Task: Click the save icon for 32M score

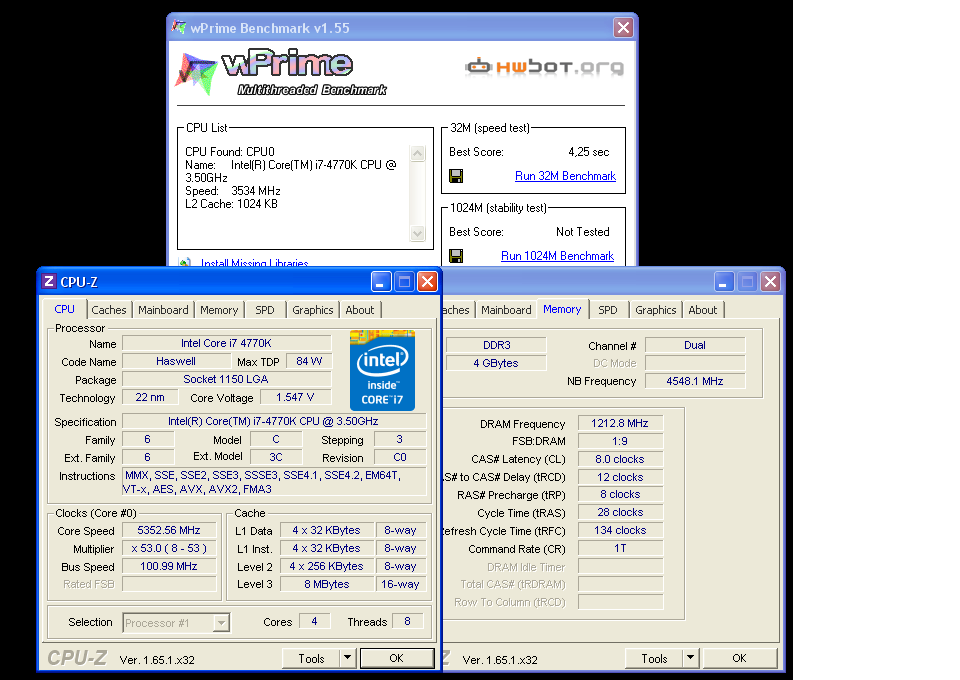Action: click(456, 176)
